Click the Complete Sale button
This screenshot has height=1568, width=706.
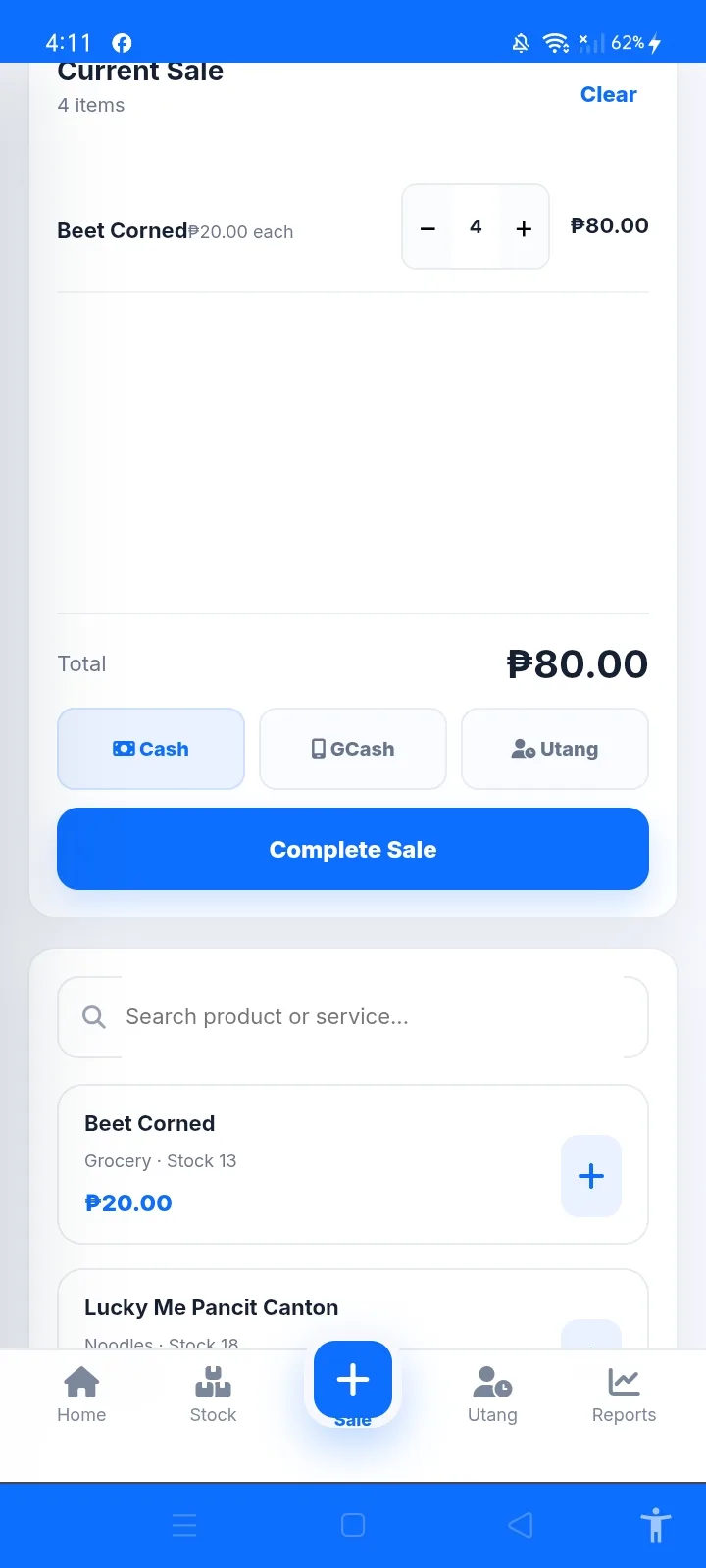pos(353,849)
